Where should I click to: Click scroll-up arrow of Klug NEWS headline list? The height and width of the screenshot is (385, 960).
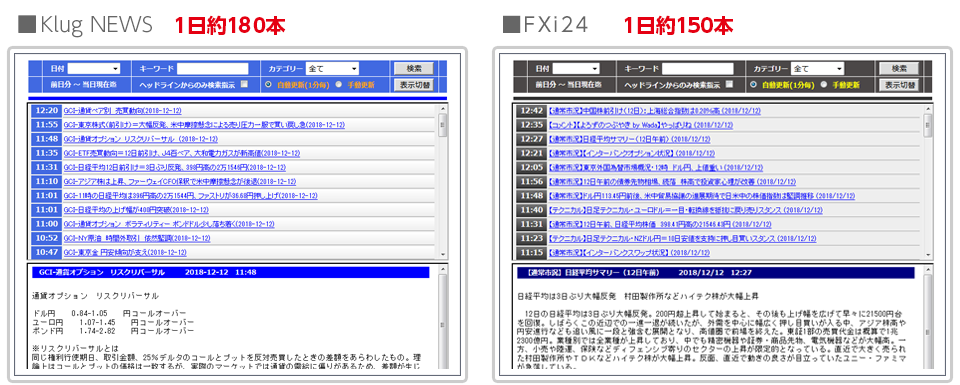443,109
